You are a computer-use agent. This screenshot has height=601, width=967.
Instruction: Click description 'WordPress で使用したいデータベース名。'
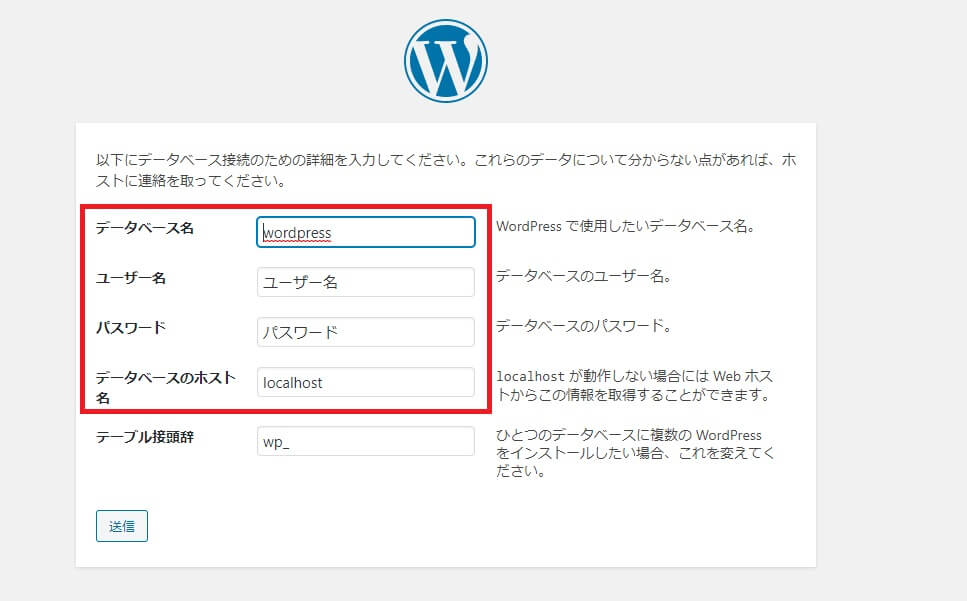pyautogui.click(x=626, y=226)
